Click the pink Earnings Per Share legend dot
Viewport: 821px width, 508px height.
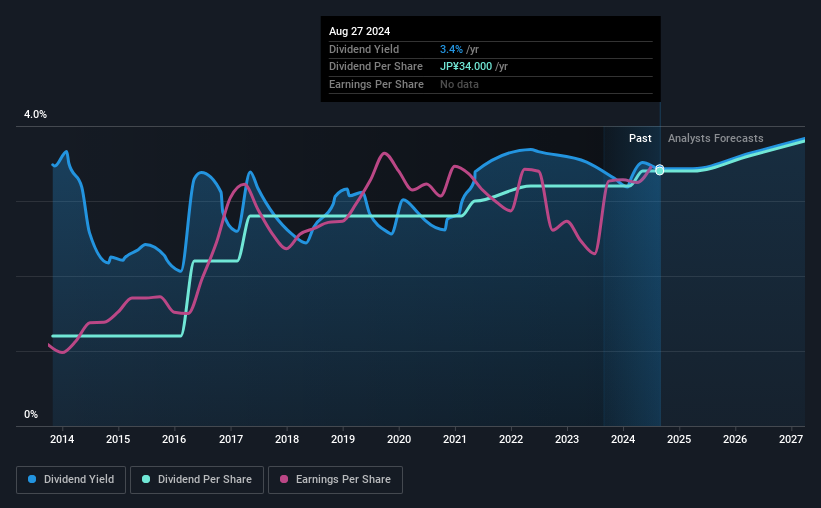(284, 479)
